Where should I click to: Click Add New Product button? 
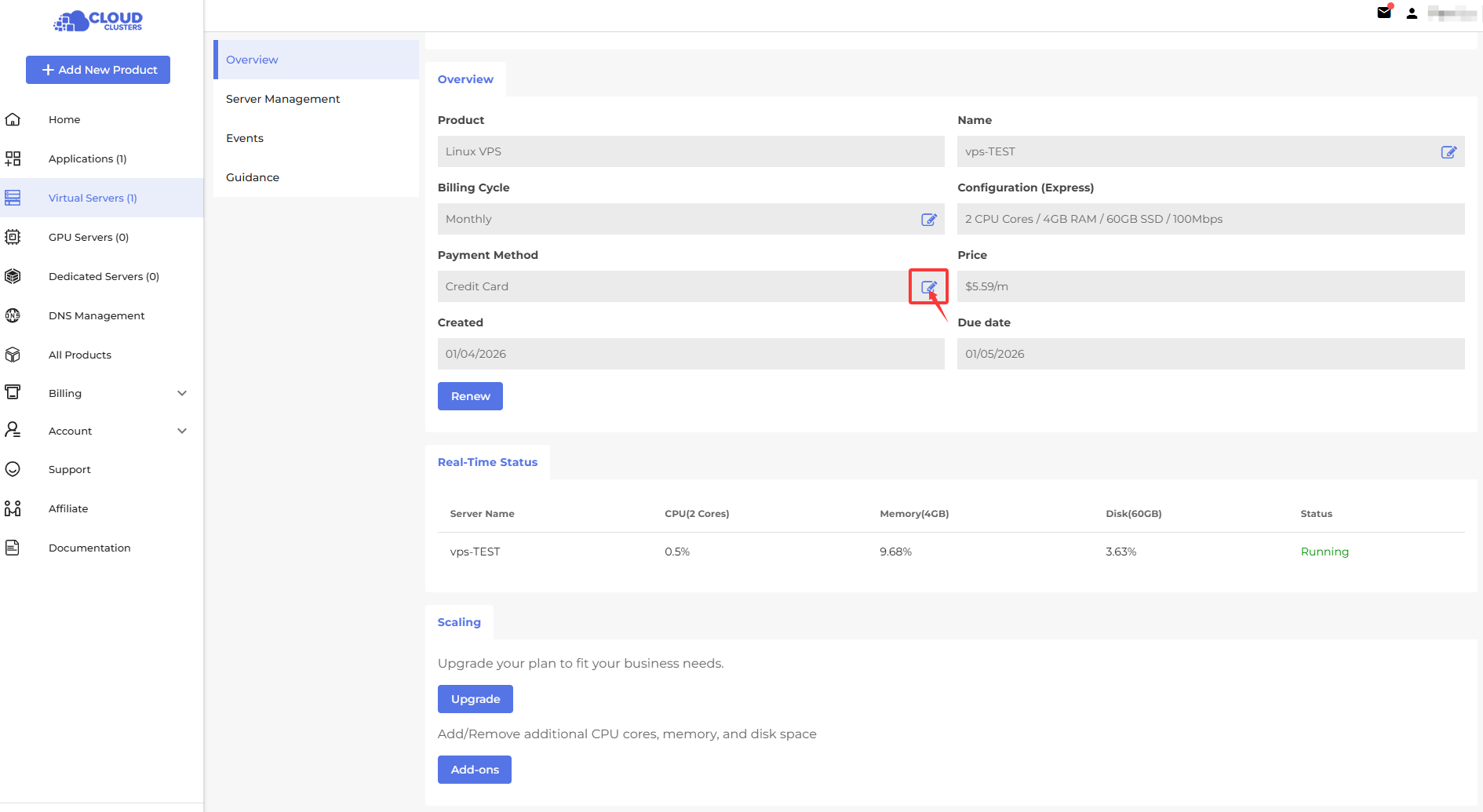[x=98, y=70]
